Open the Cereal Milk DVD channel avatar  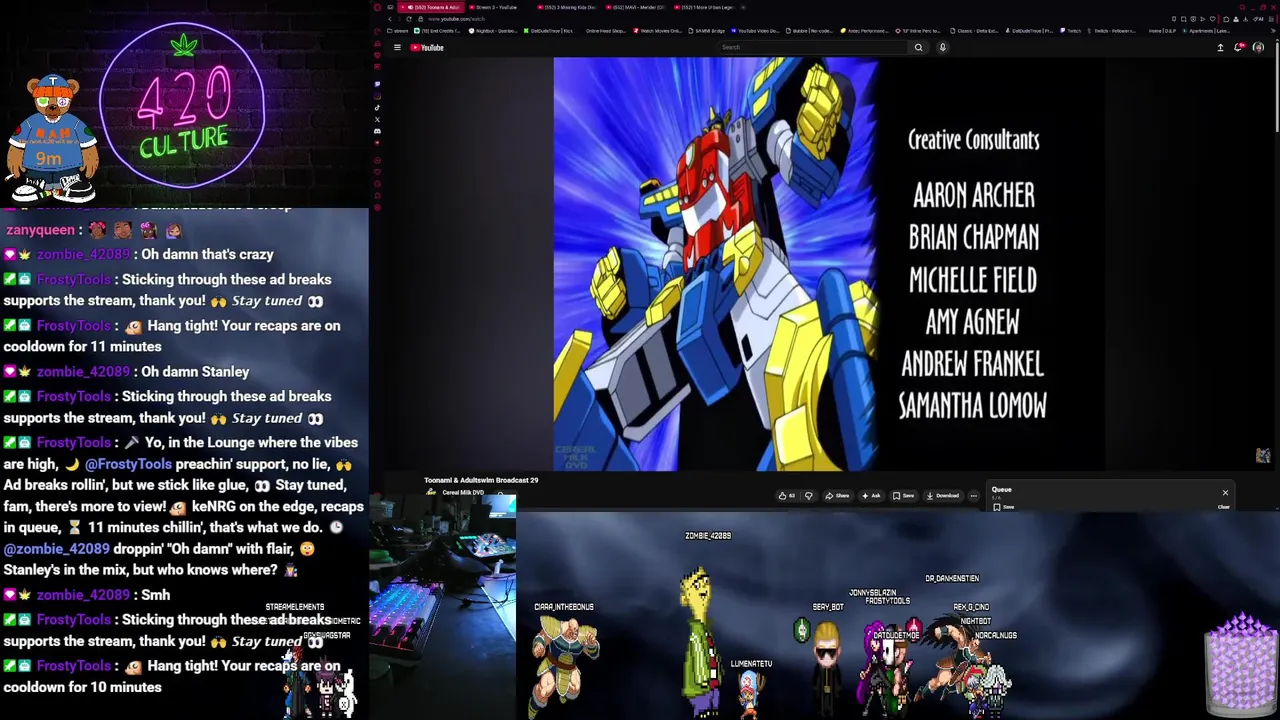(x=431, y=492)
